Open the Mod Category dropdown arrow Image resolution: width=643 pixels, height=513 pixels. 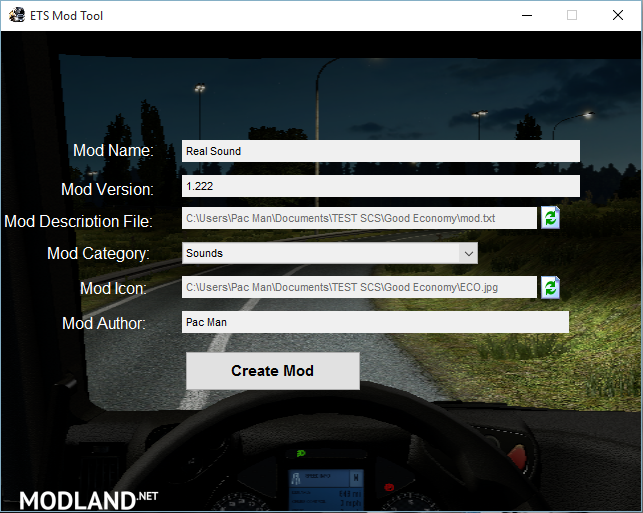(469, 253)
